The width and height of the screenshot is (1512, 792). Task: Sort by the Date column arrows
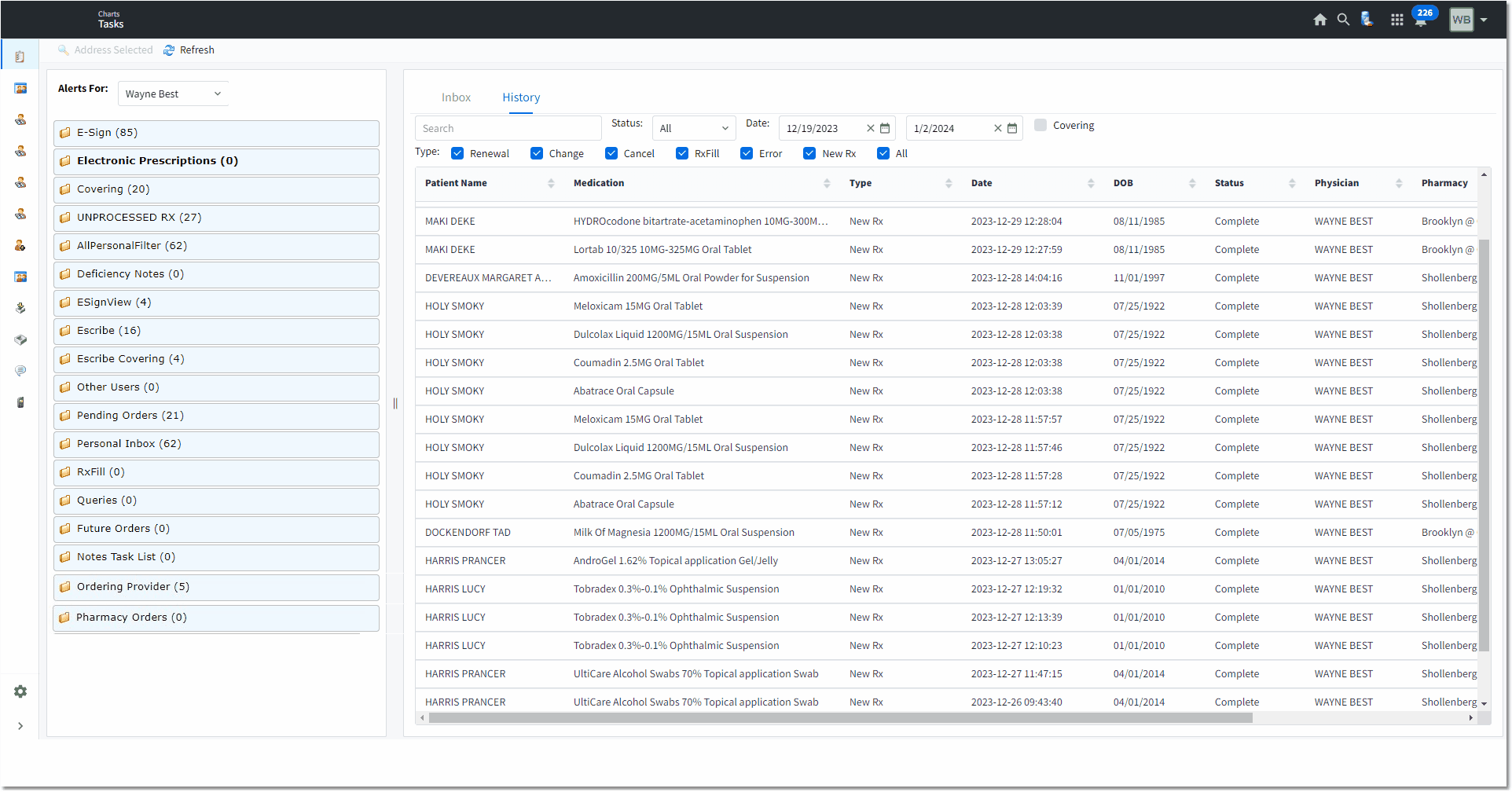click(1091, 183)
